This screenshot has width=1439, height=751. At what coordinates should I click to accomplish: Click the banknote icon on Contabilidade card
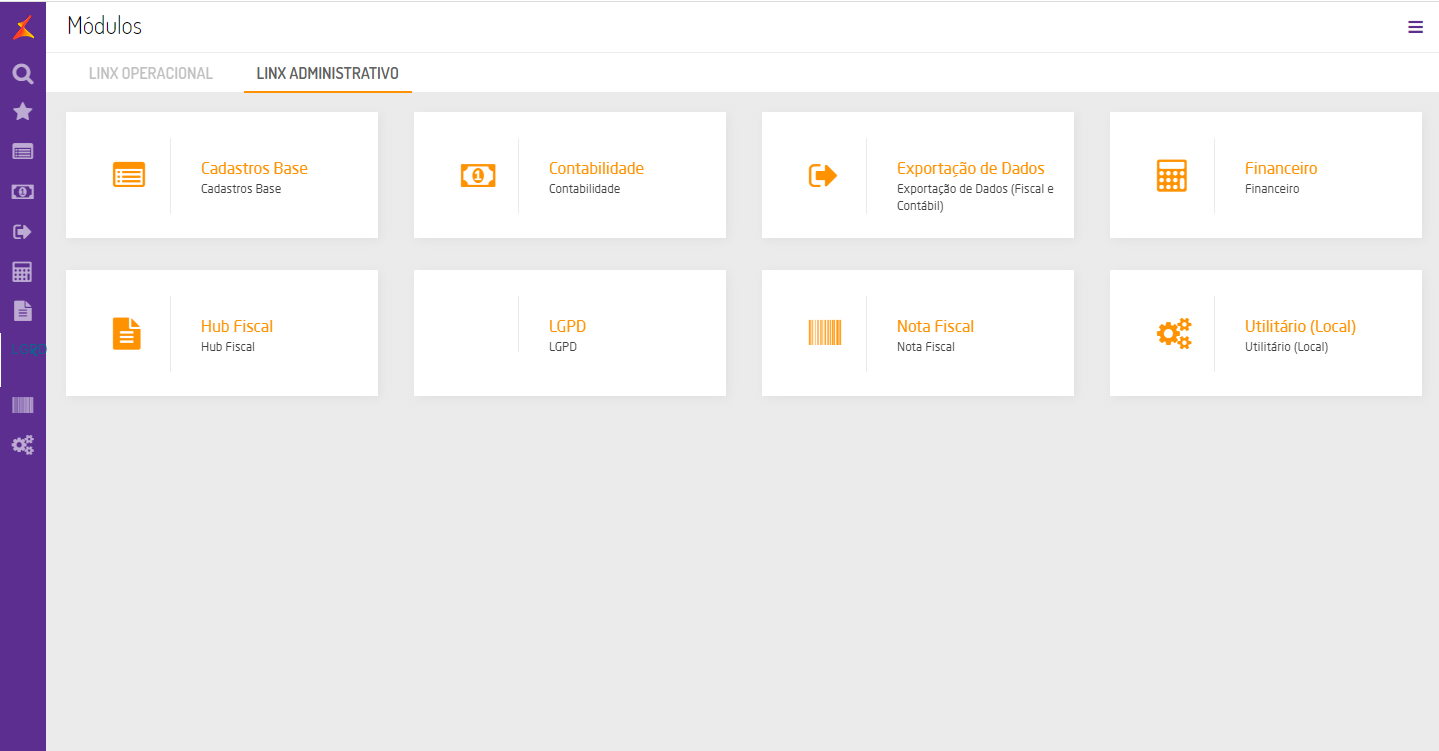(x=478, y=175)
